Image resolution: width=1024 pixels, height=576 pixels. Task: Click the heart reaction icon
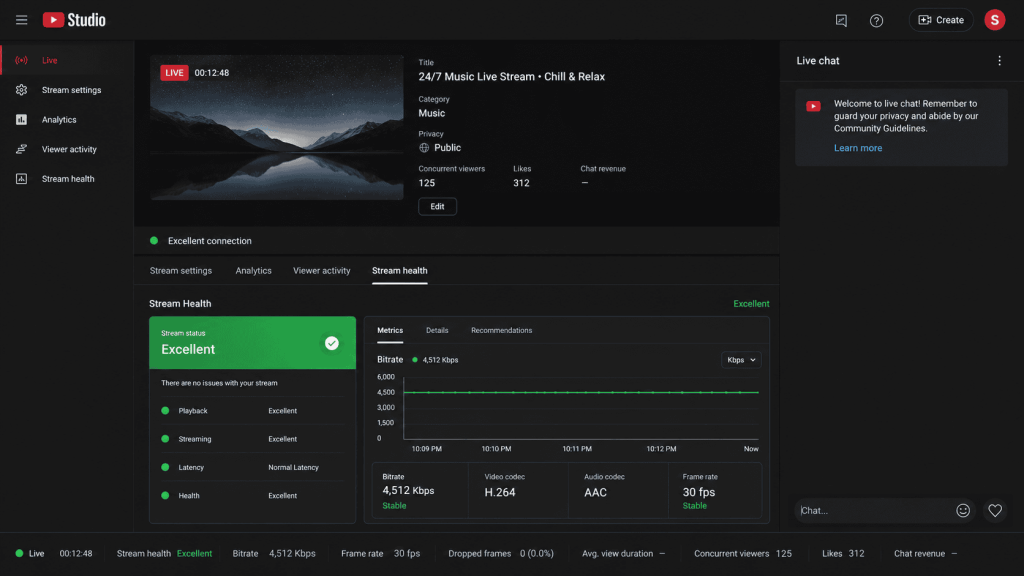tap(995, 511)
